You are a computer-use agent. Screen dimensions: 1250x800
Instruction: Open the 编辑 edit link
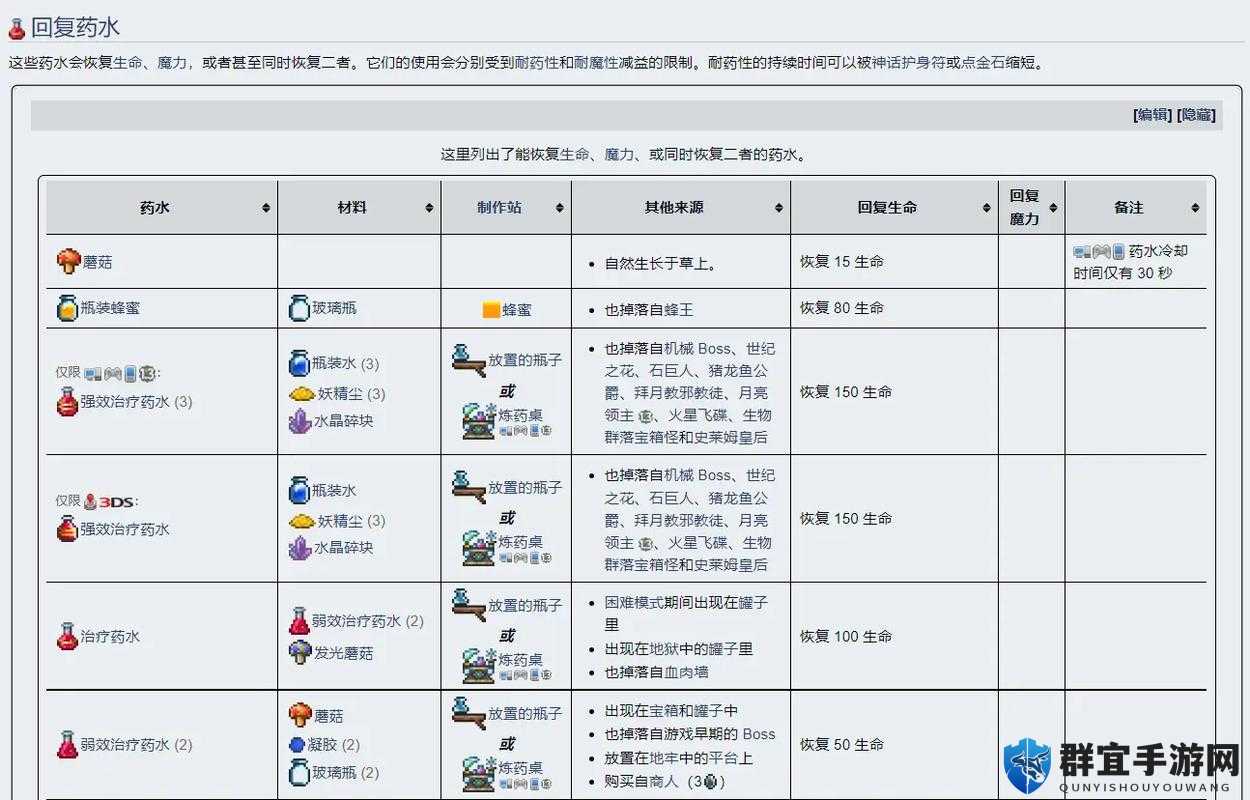[x=1153, y=115]
